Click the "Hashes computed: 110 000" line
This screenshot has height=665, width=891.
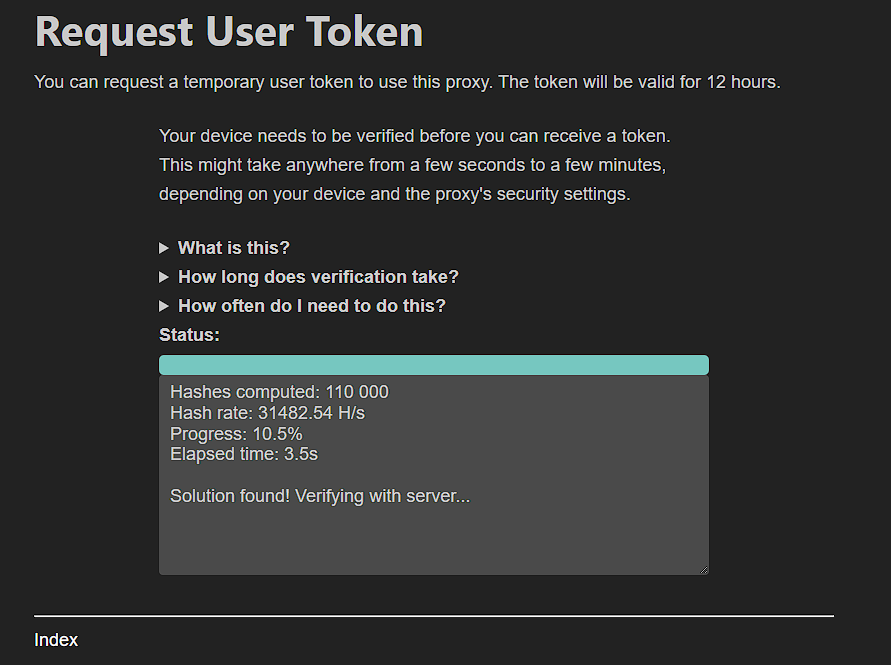pos(279,392)
